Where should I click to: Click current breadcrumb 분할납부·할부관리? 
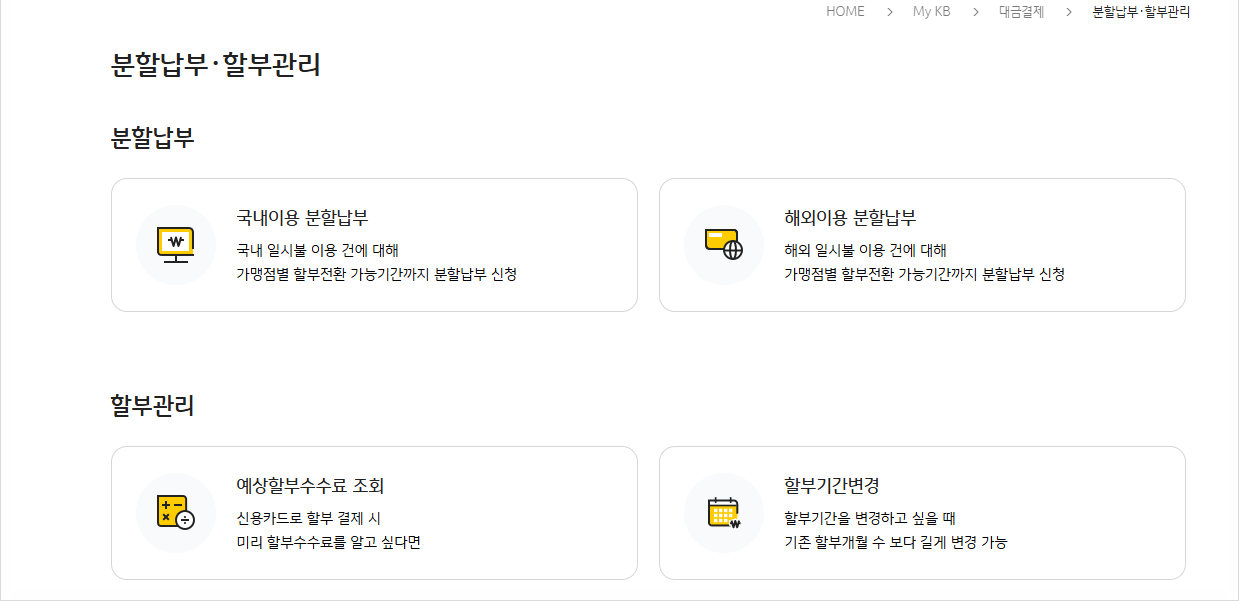click(x=1141, y=12)
